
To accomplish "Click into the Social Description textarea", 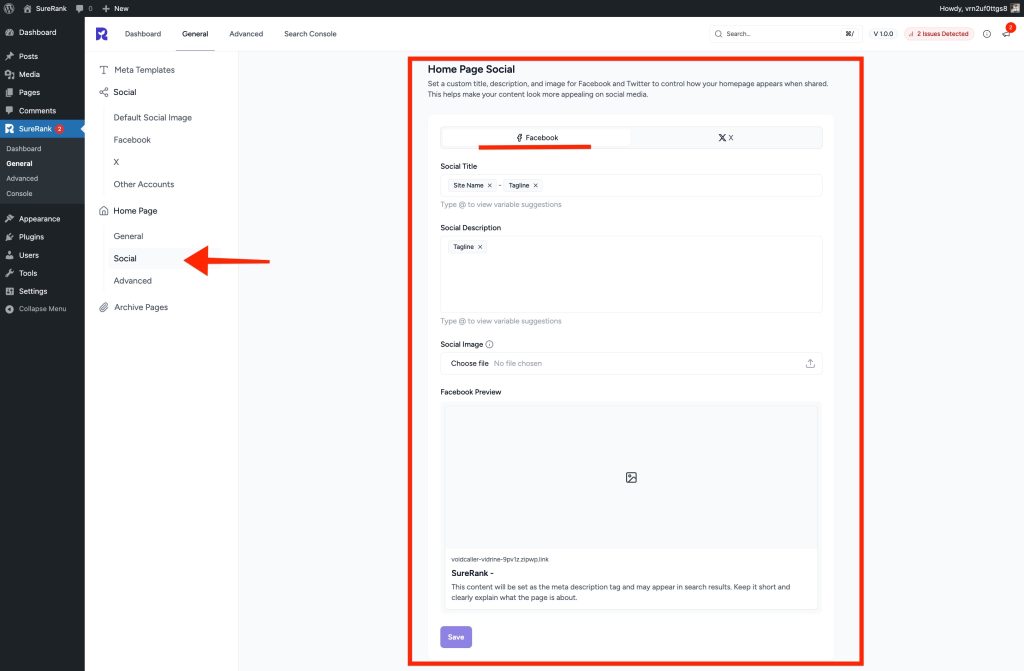I will coord(631,274).
